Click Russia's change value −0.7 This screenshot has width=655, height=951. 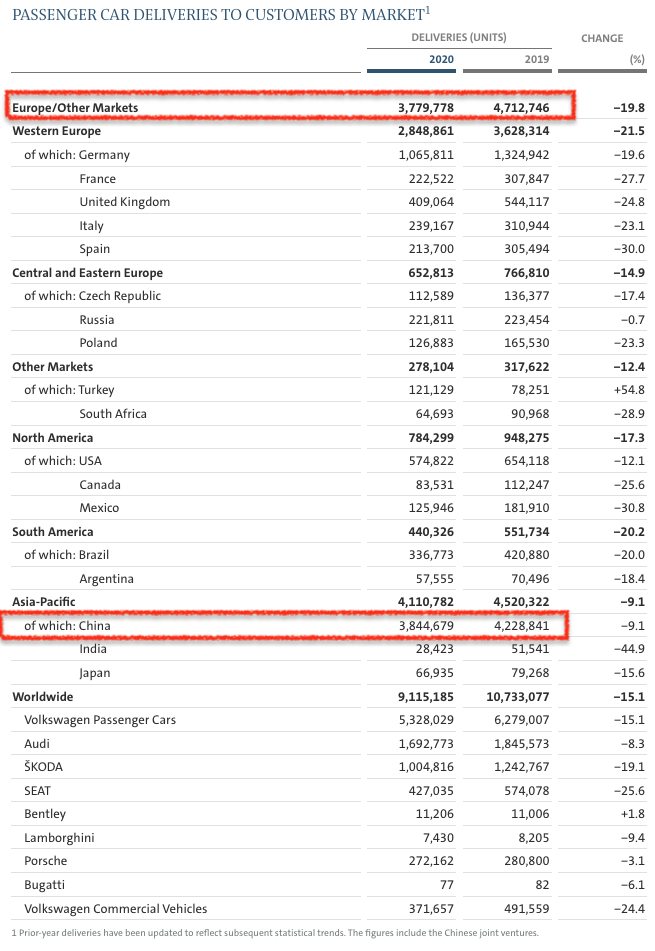(x=632, y=320)
